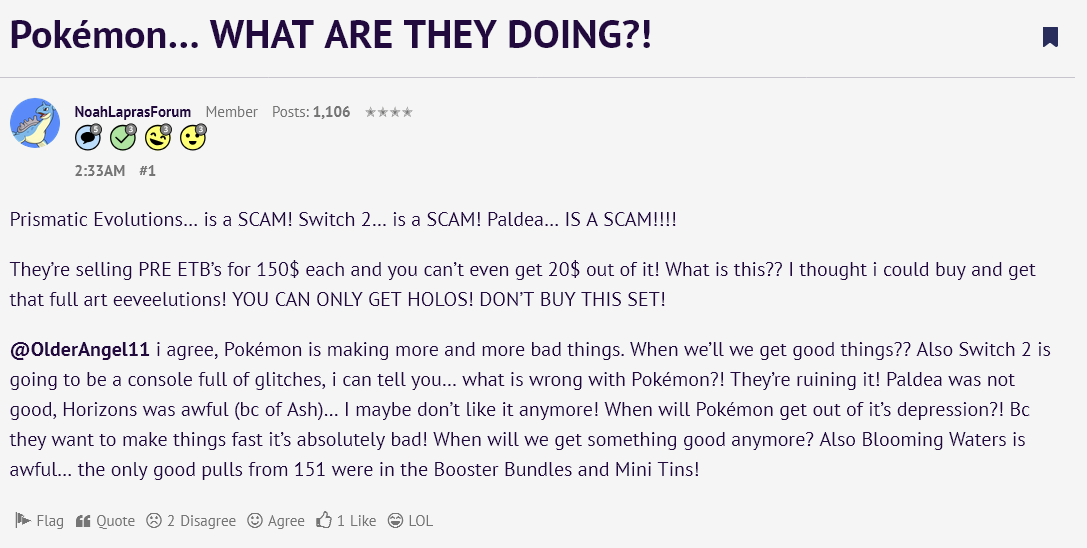Click the Member role label
Image resolution: width=1087 pixels, height=548 pixels.
(x=232, y=112)
